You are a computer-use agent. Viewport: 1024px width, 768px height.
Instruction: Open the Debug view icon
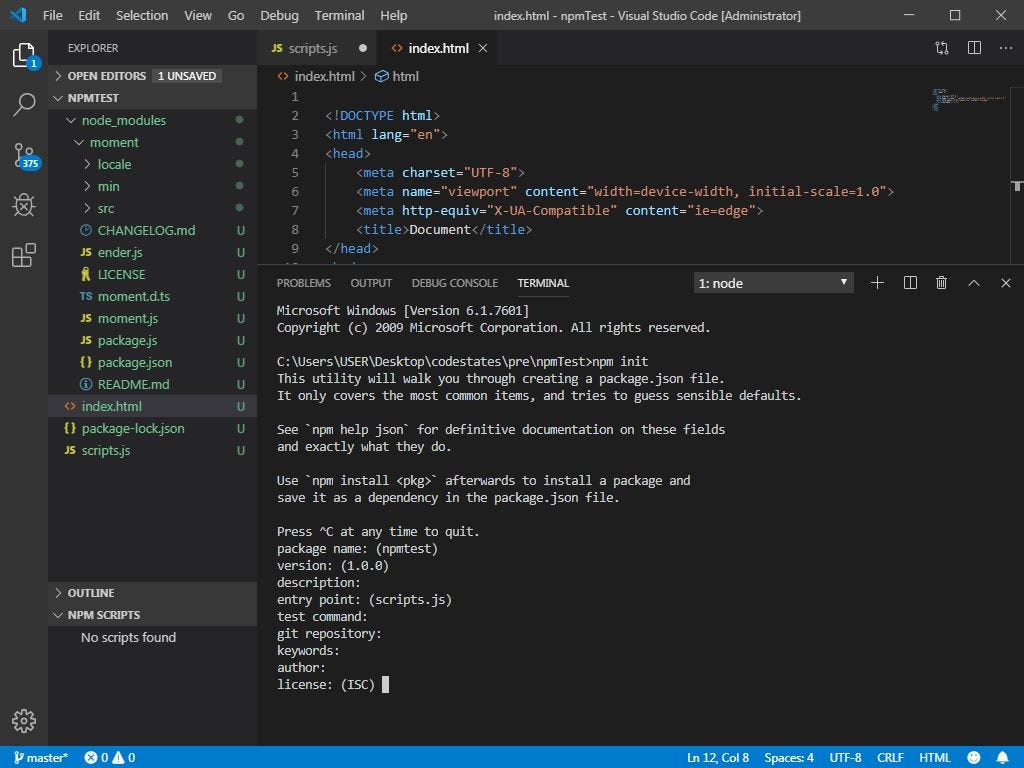pyautogui.click(x=24, y=205)
